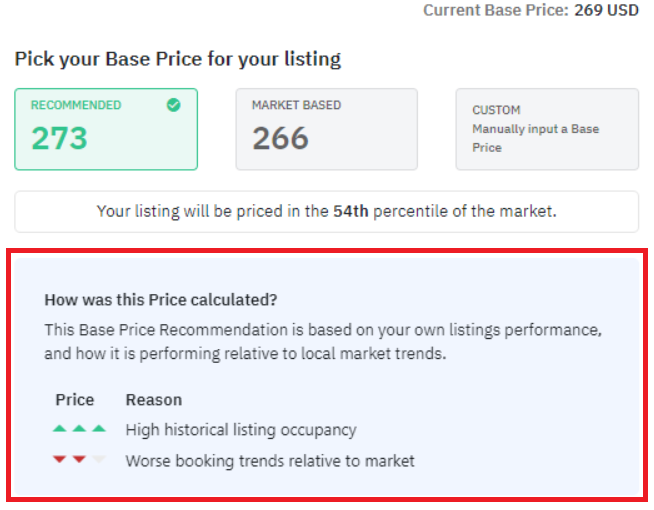Click the 266 market based price number

pos(280,138)
